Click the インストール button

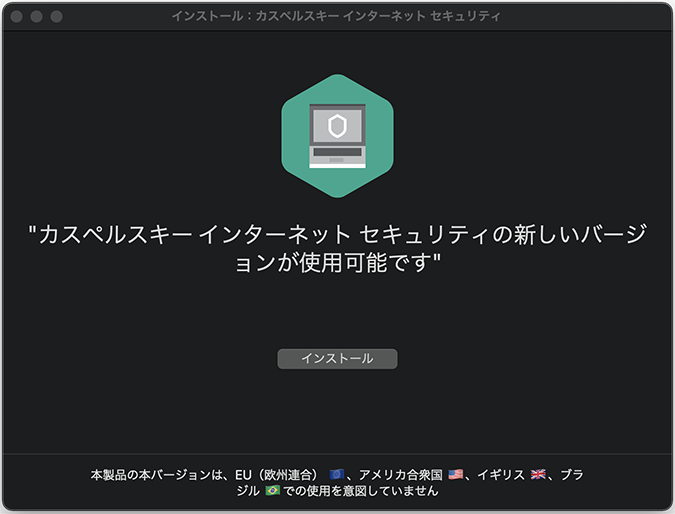[337, 359]
